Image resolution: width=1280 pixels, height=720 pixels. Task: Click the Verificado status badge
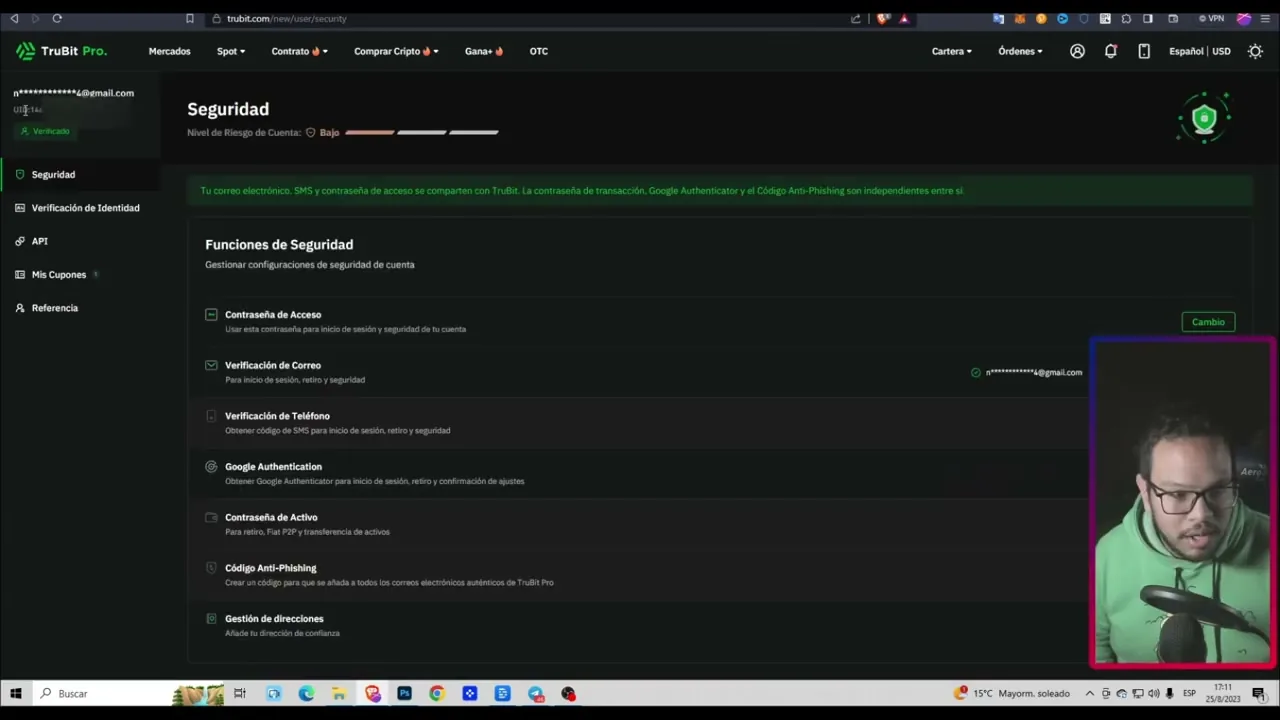pos(46,131)
